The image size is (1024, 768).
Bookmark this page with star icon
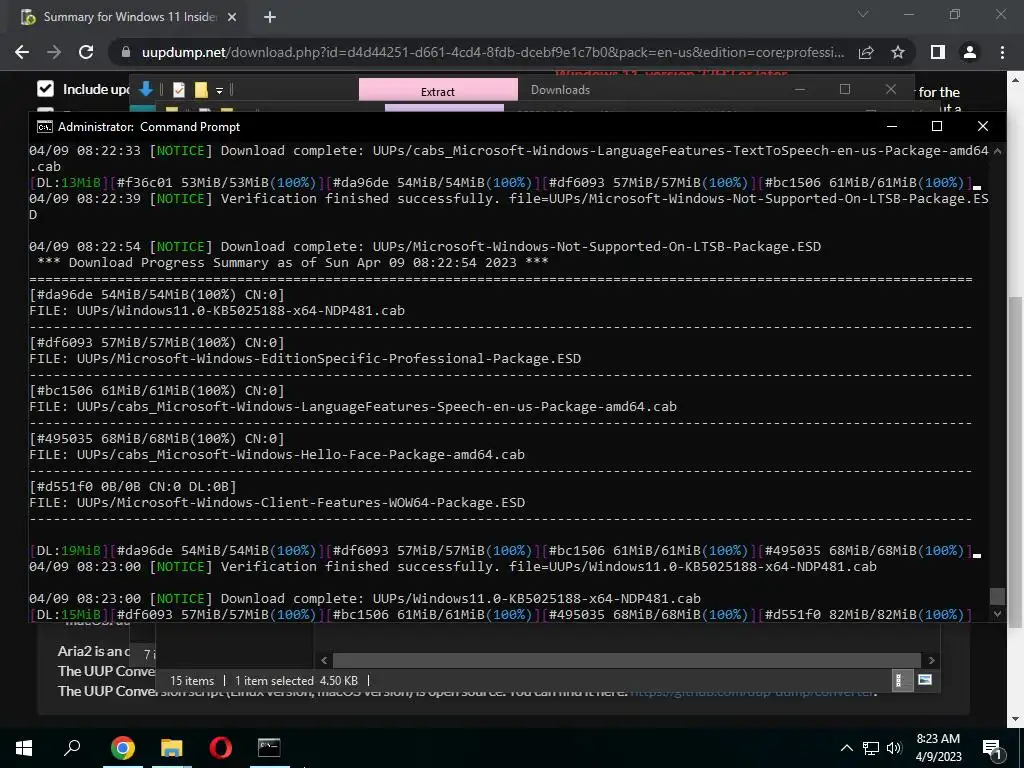(898, 52)
